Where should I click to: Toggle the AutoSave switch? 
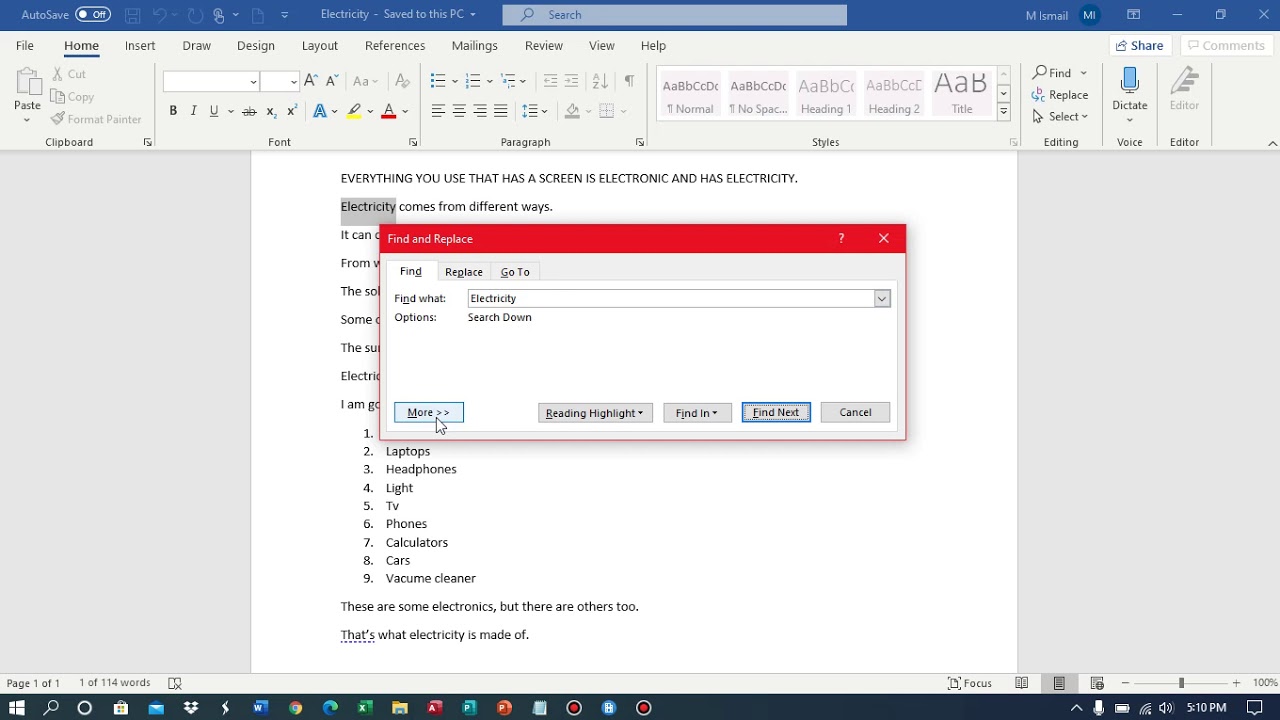point(93,15)
